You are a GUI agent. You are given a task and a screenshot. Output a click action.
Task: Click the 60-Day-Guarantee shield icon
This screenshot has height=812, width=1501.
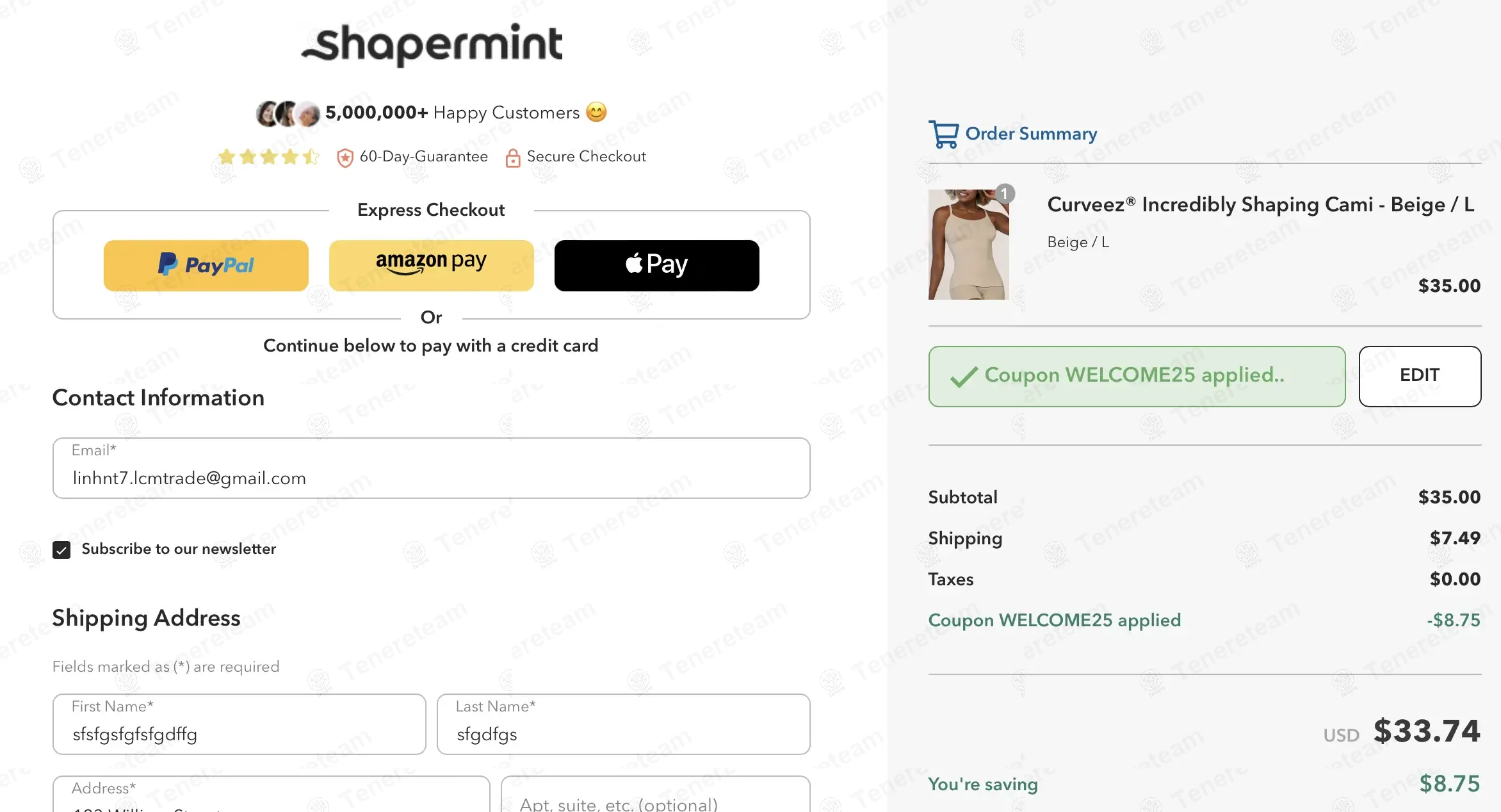(x=345, y=158)
